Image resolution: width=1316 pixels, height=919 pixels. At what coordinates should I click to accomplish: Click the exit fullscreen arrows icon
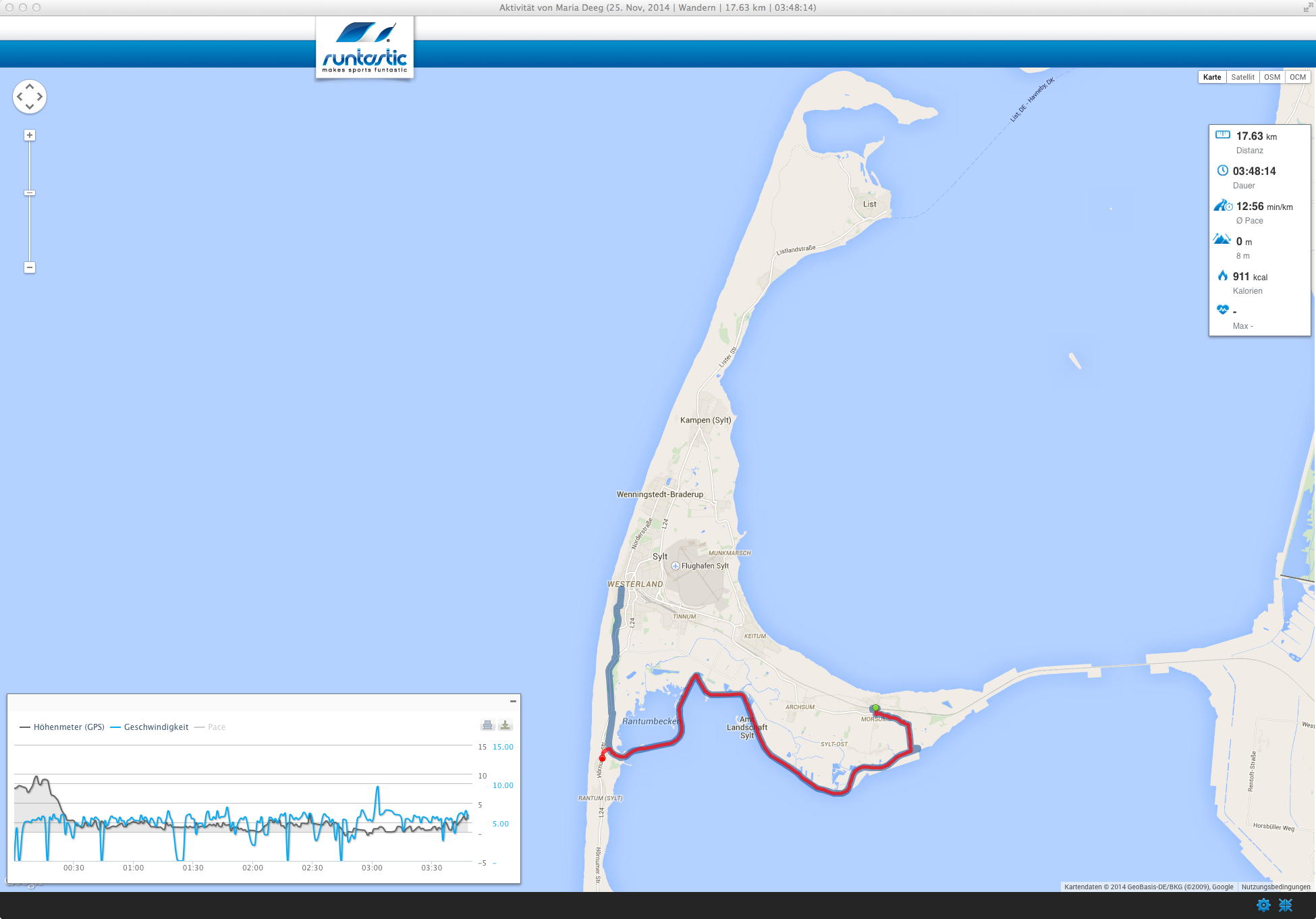1286,905
